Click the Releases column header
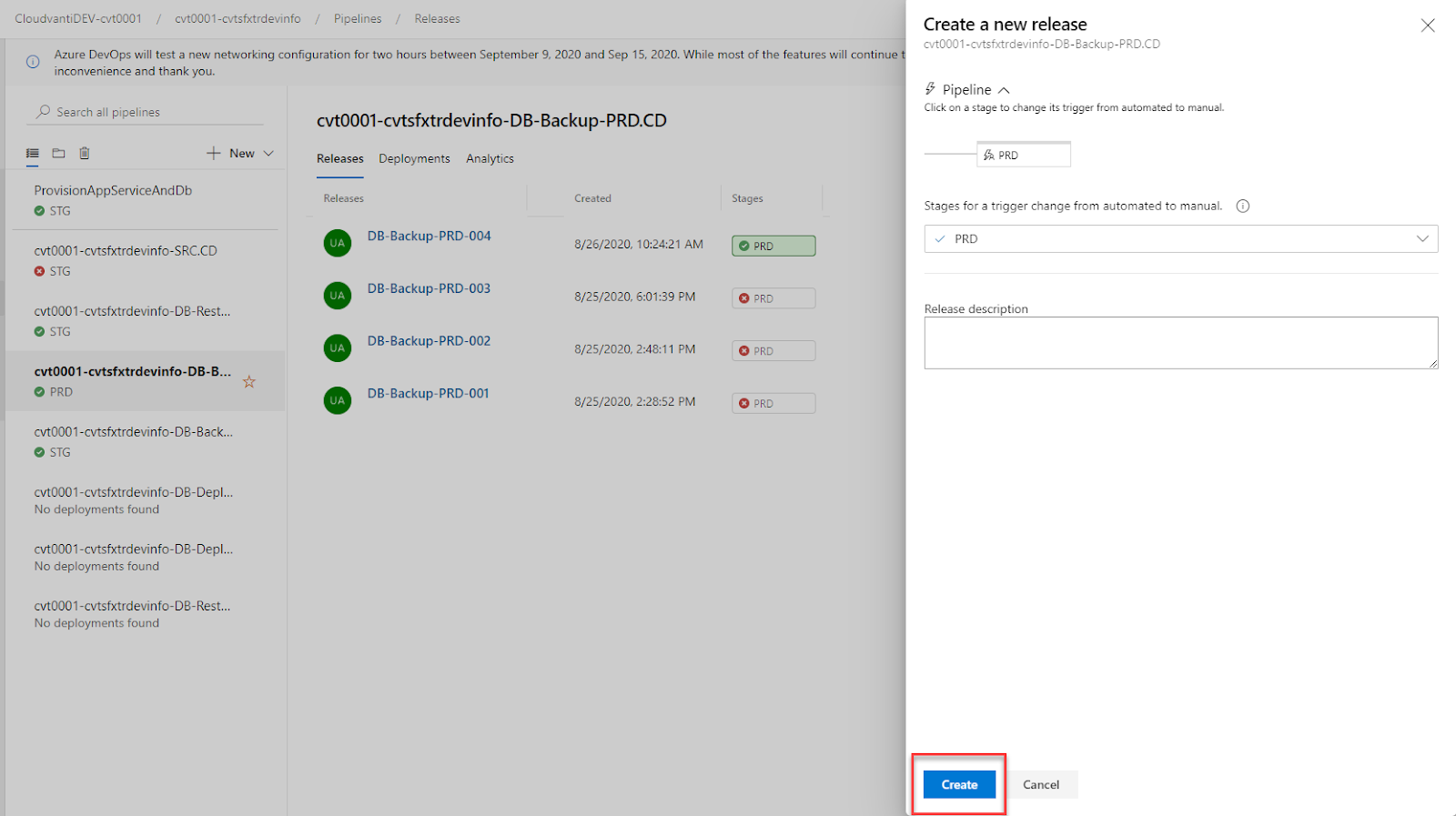Image resolution: width=1456 pixels, height=816 pixels. pyautogui.click(x=343, y=198)
